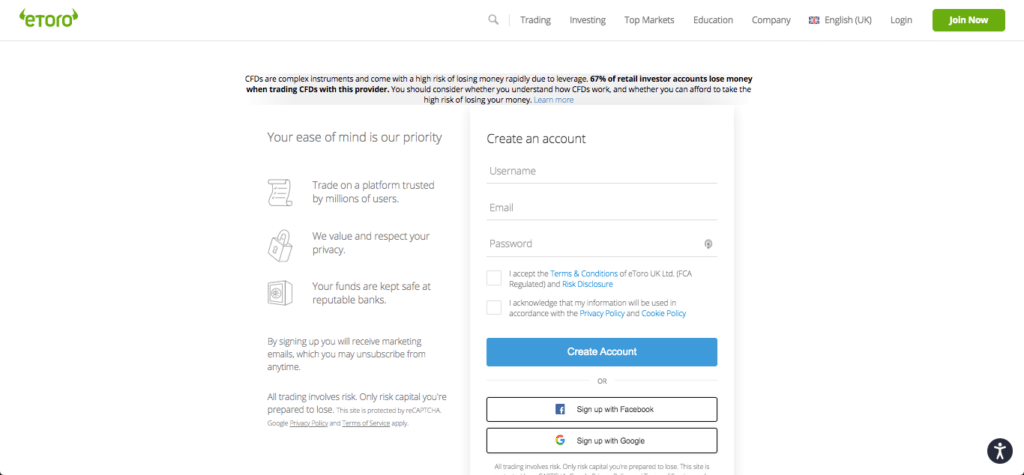The image size is (1024, 475).
Task: Choose Sign up with Facebook
Action: click(x=601, y=410)
